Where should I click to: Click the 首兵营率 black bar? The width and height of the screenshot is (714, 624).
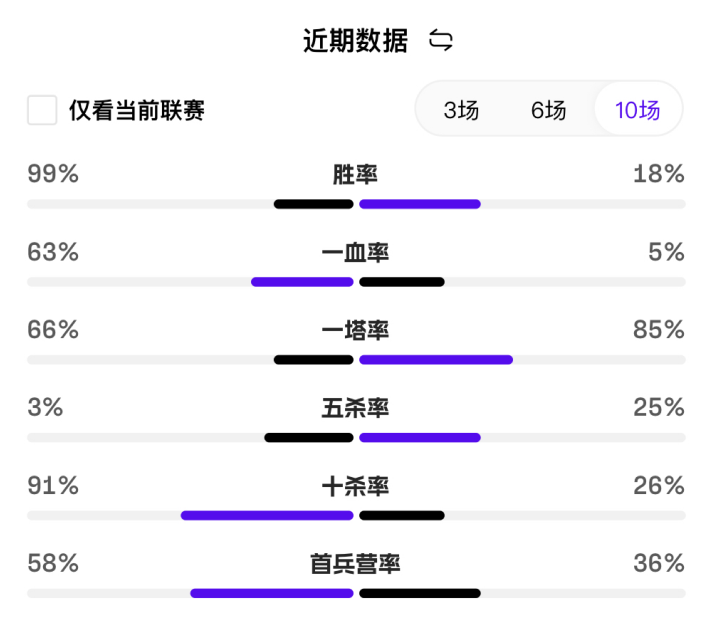[x=420, y=593]
